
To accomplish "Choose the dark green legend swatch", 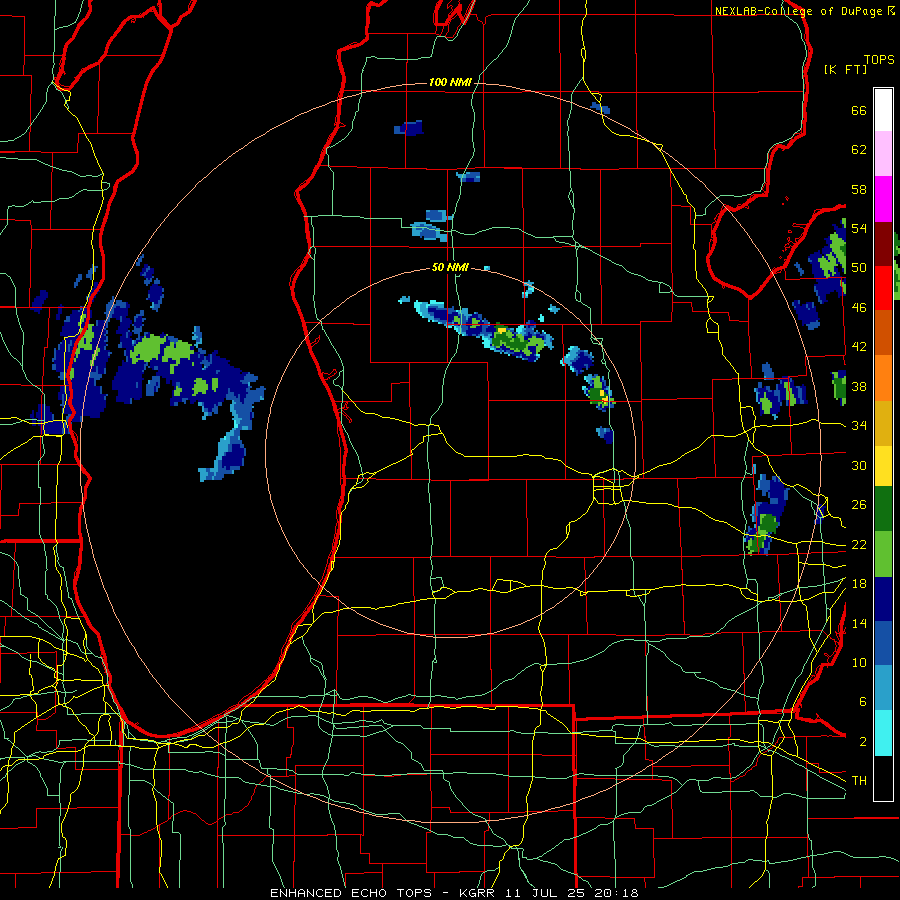I will [x=883, y=509].
